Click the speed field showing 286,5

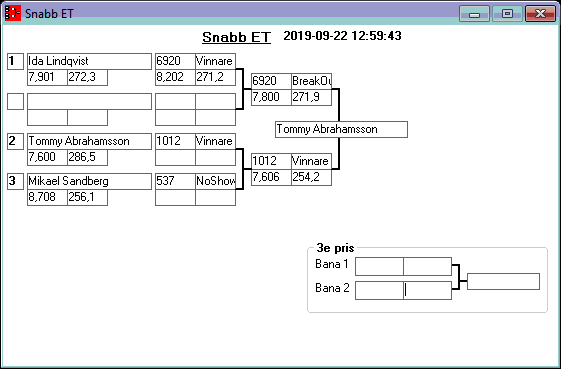[87, 157]
